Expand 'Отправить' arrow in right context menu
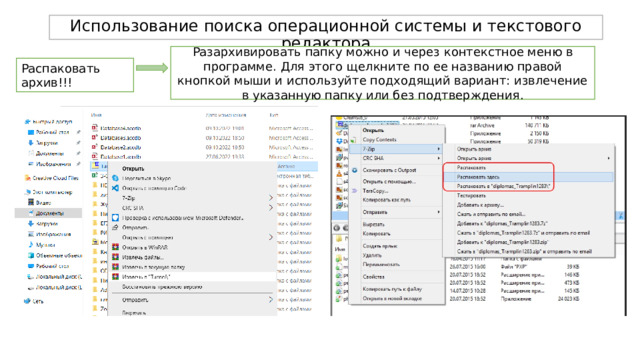 point(439,212)
